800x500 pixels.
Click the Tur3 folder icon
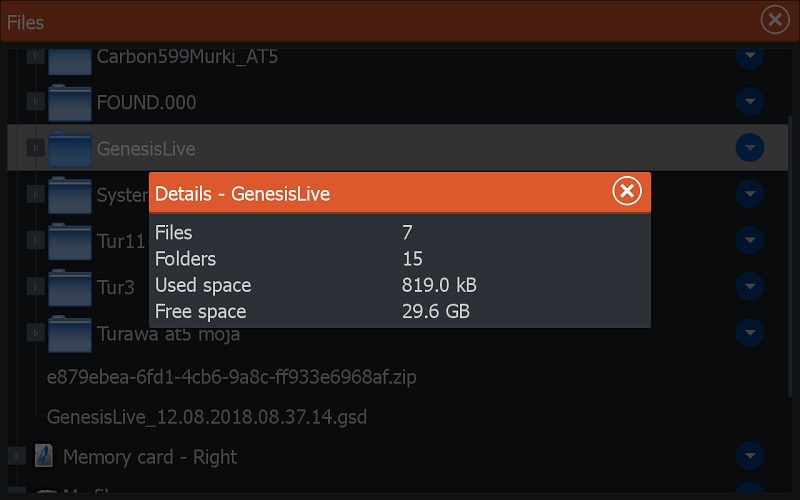[70, 288]
